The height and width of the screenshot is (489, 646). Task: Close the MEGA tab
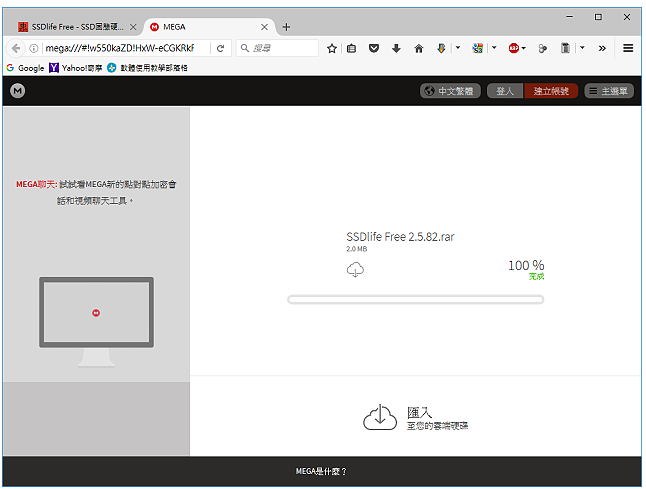[264, 27]
